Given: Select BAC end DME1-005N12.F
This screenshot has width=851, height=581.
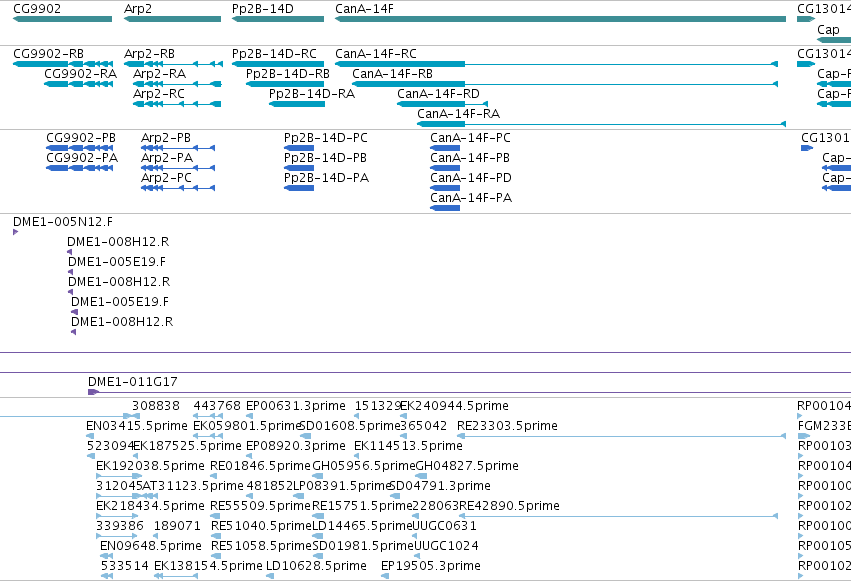Looking at the screenshot, I should [16, 232].
